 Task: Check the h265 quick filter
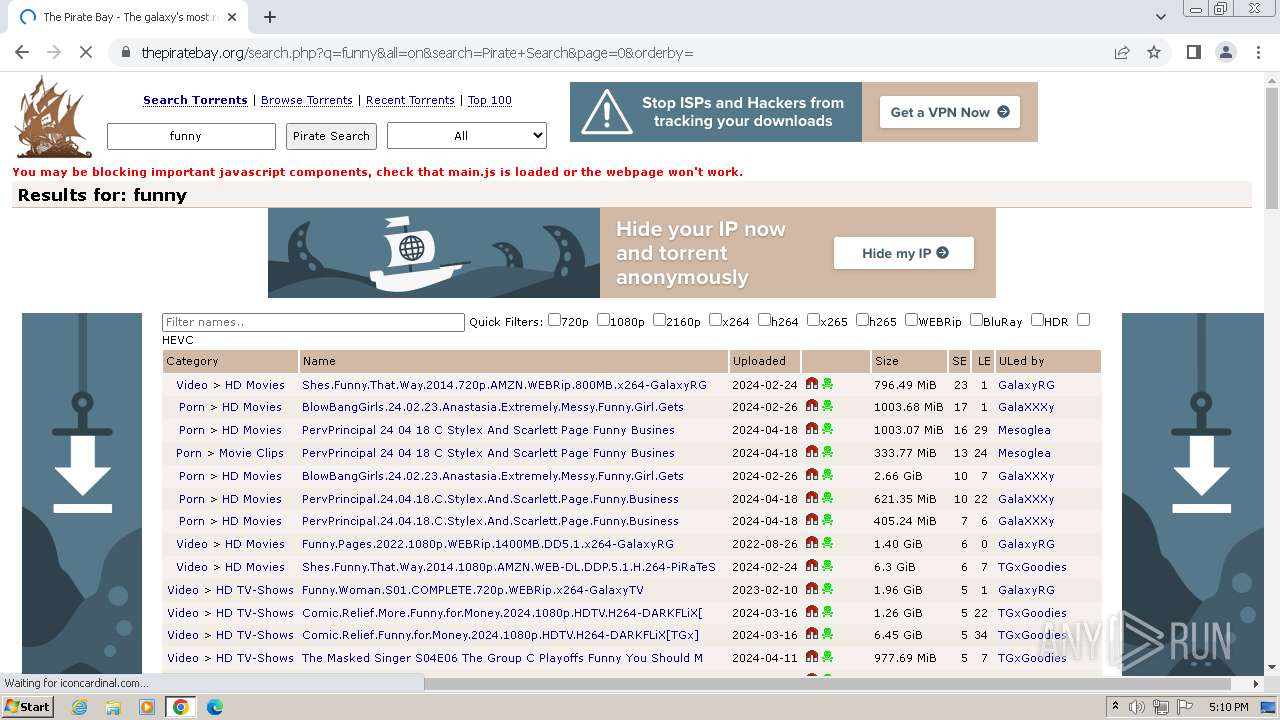862,320
